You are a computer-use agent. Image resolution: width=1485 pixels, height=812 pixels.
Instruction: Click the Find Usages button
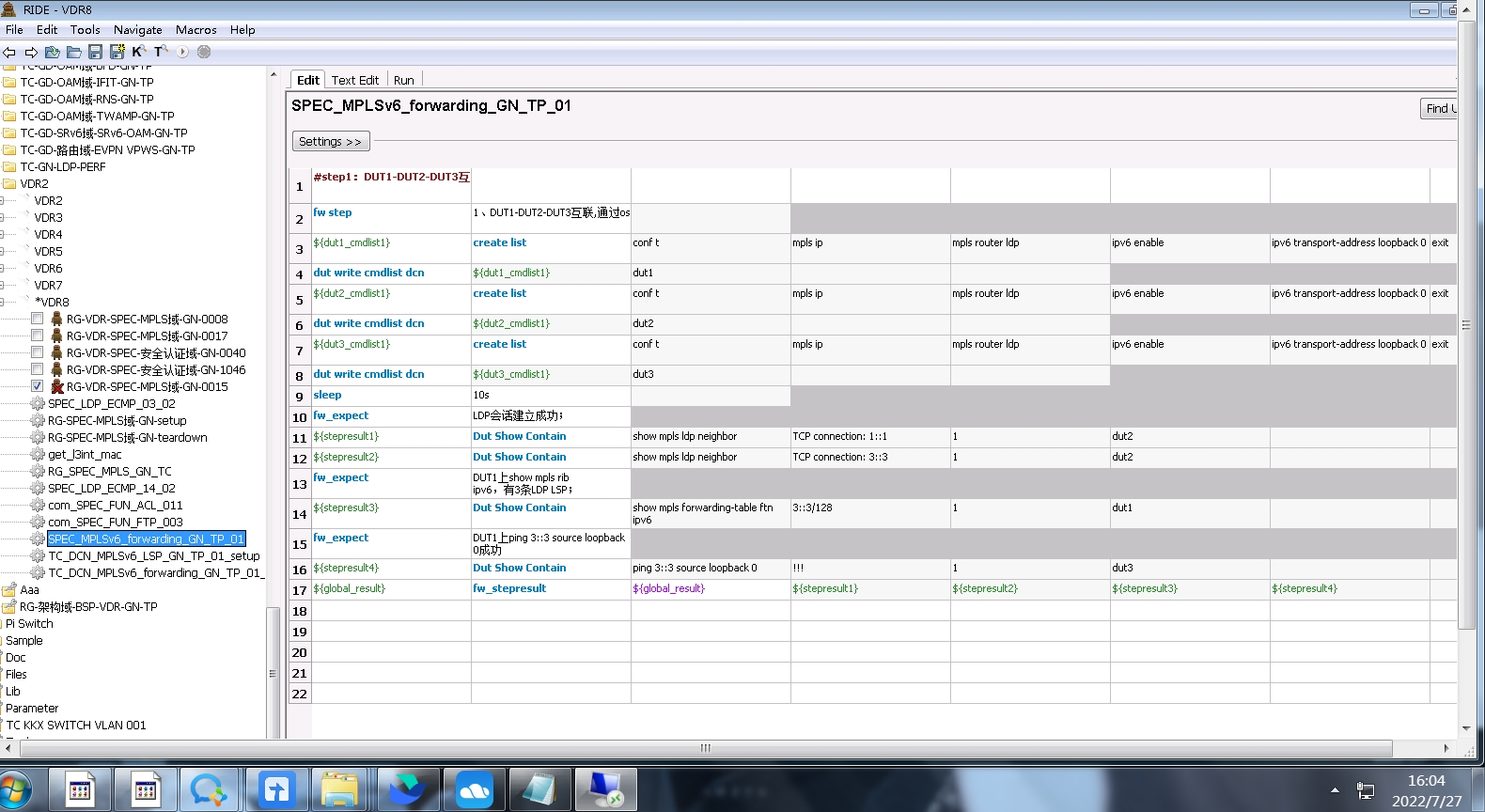pyautogui.click(x=1438, y=108)
